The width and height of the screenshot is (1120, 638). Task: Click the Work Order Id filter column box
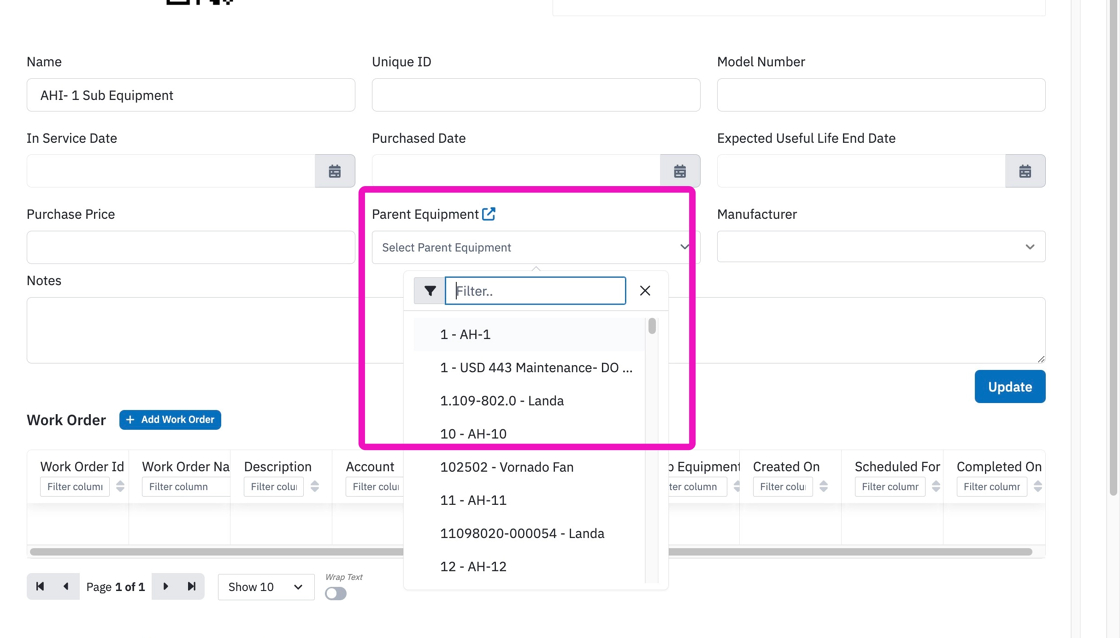tap(75, 487)
